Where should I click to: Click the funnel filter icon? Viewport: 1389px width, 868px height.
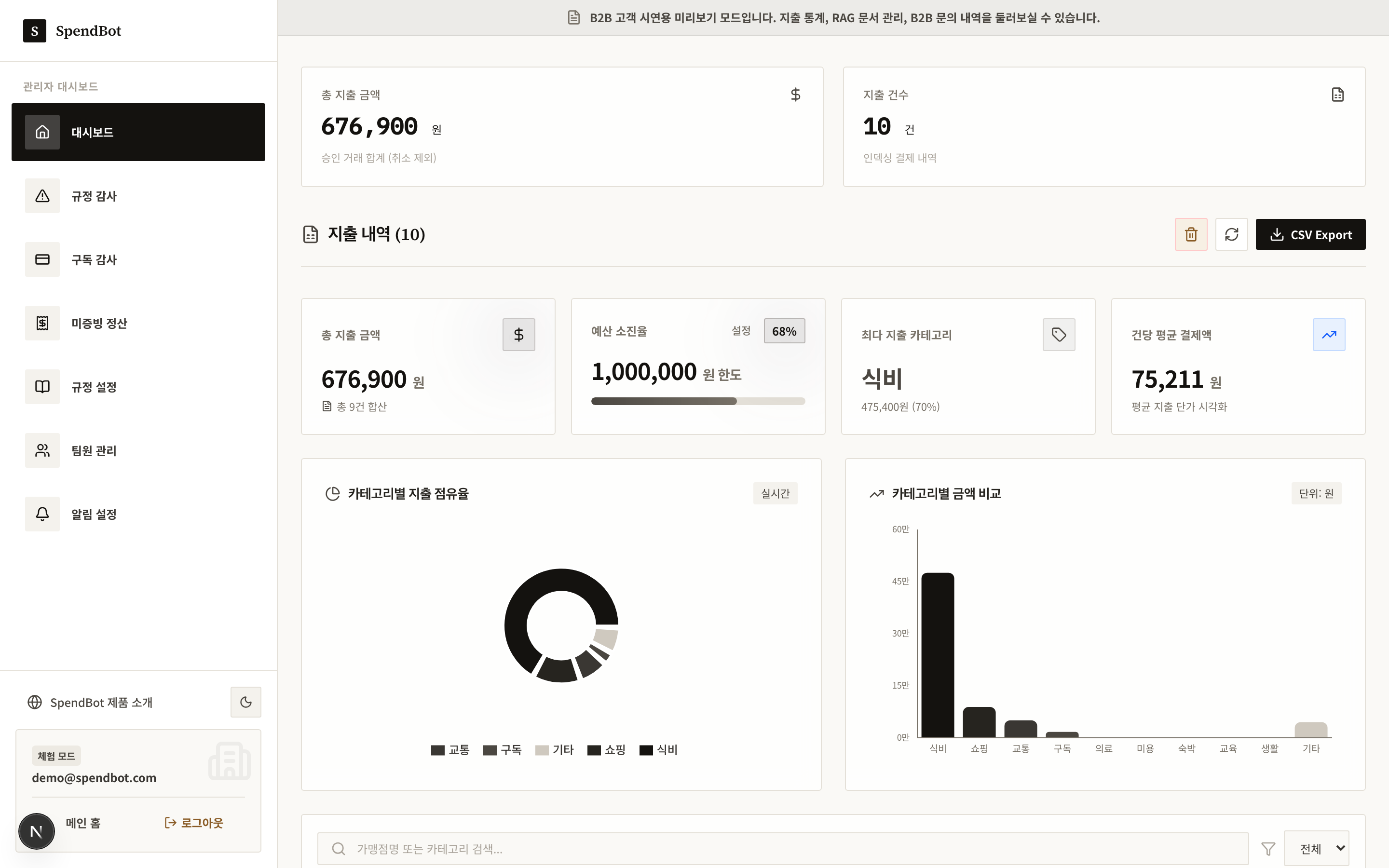click(x=1268, y=849)
